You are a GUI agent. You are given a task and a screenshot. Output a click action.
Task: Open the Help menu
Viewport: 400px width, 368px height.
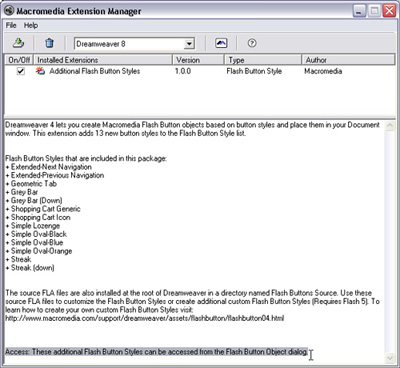coord(31,25)
